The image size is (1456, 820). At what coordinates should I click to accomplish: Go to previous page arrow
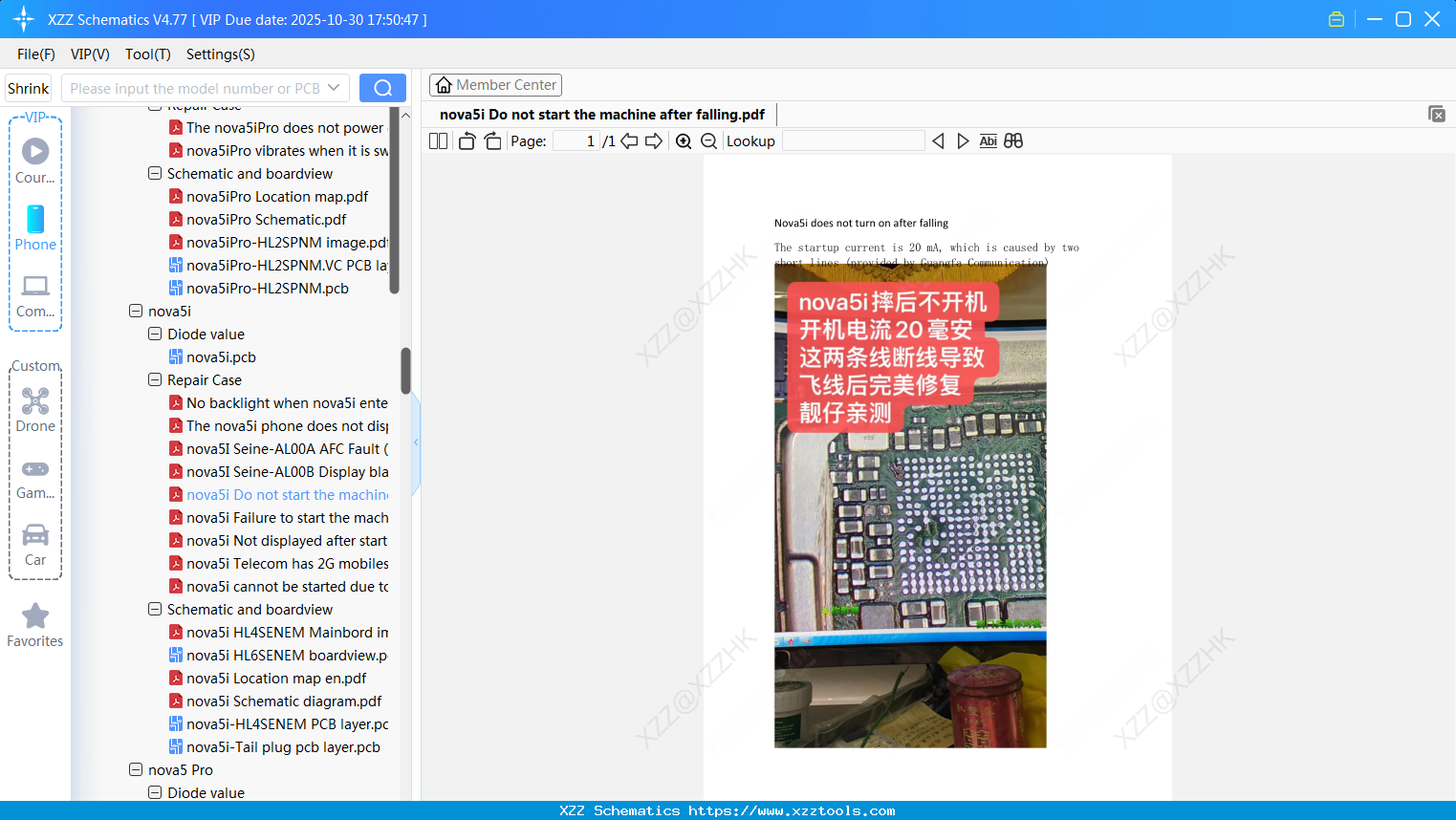tap(629, 140)
